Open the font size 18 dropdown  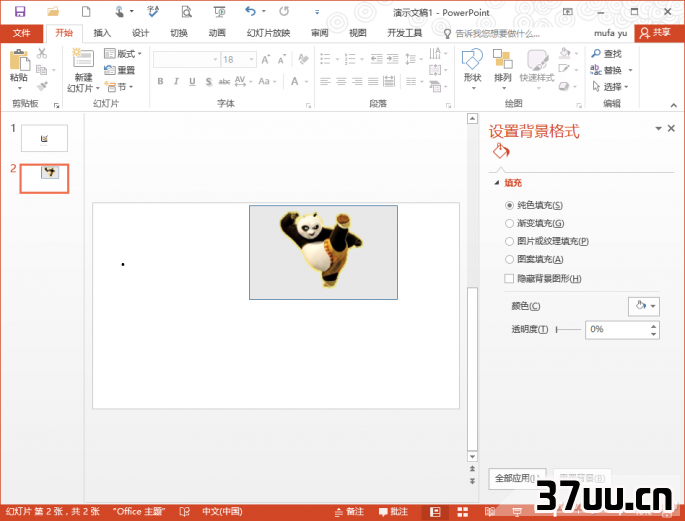tap(252, 59)
